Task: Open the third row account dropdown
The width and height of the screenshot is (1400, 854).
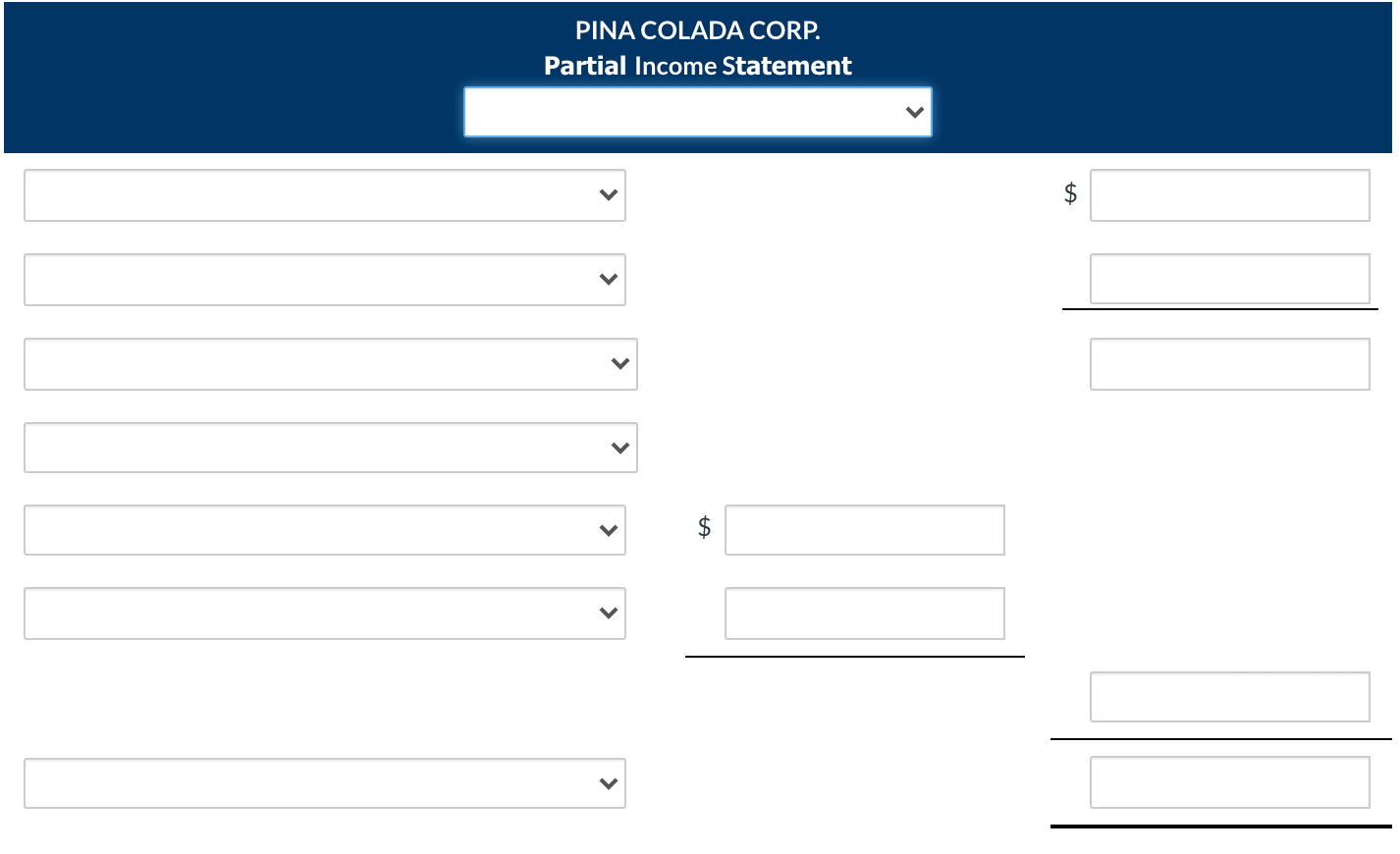Action: pyautogui.click(x=331, y=364)
